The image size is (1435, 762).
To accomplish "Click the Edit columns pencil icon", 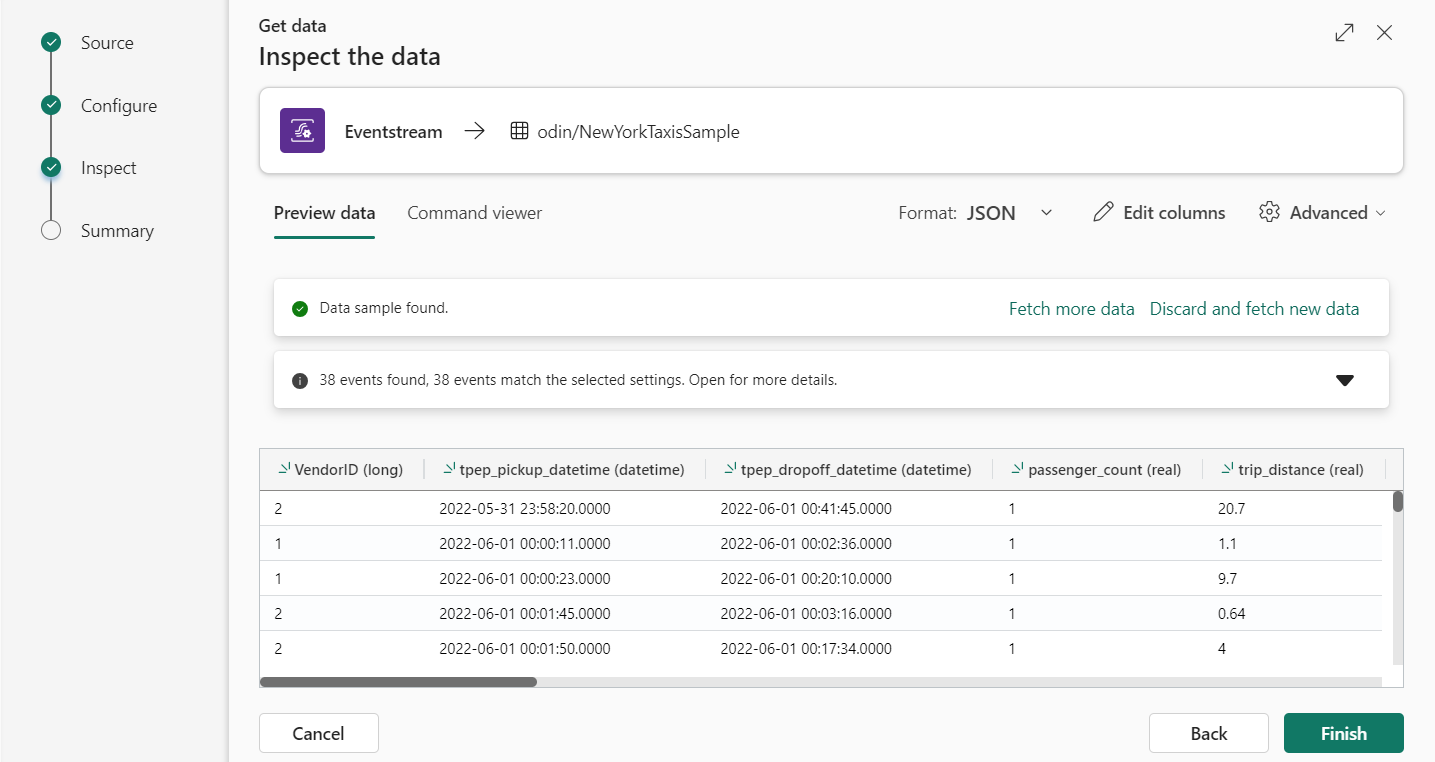I will point(1103,212).
